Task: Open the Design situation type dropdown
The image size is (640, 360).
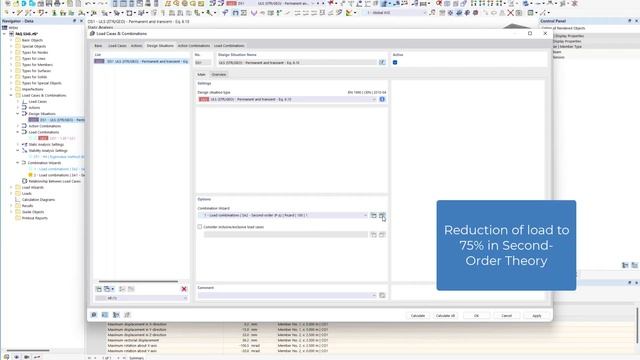Action: pos(374,99)
